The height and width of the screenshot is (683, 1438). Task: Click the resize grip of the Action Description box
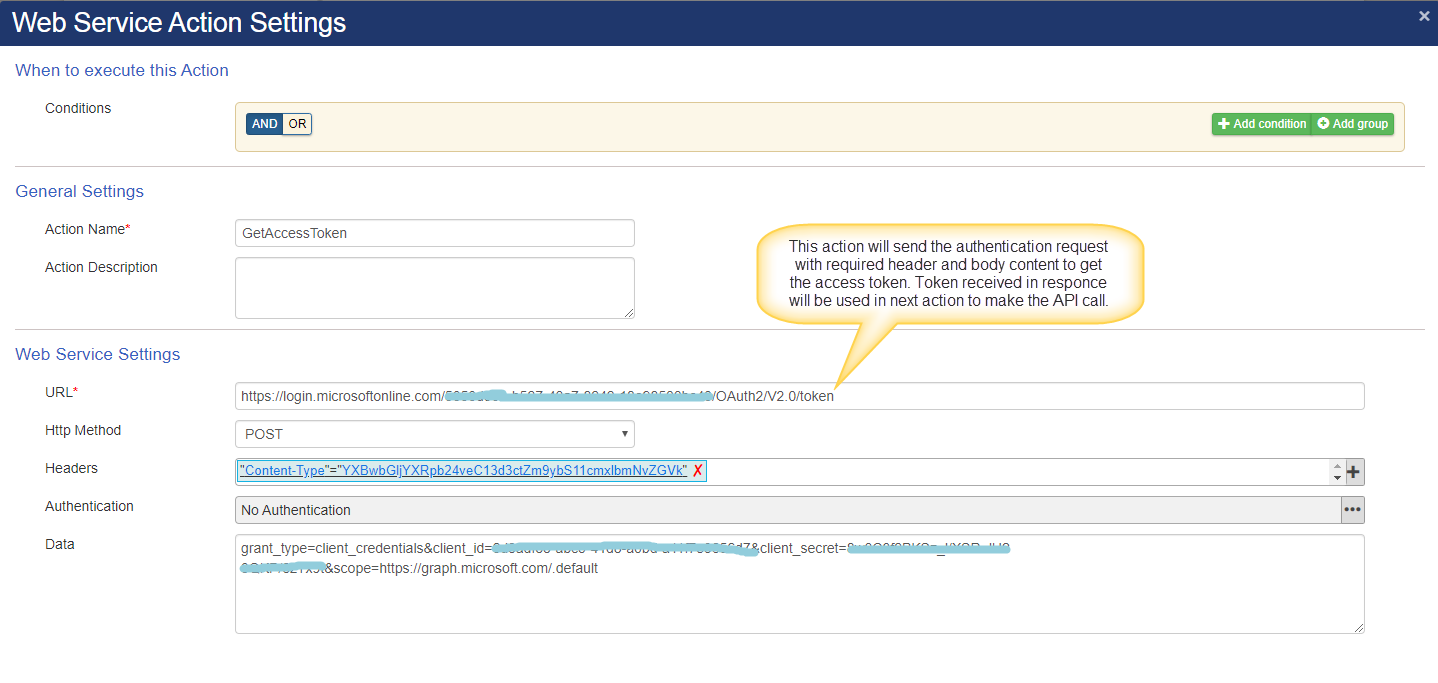630,315
